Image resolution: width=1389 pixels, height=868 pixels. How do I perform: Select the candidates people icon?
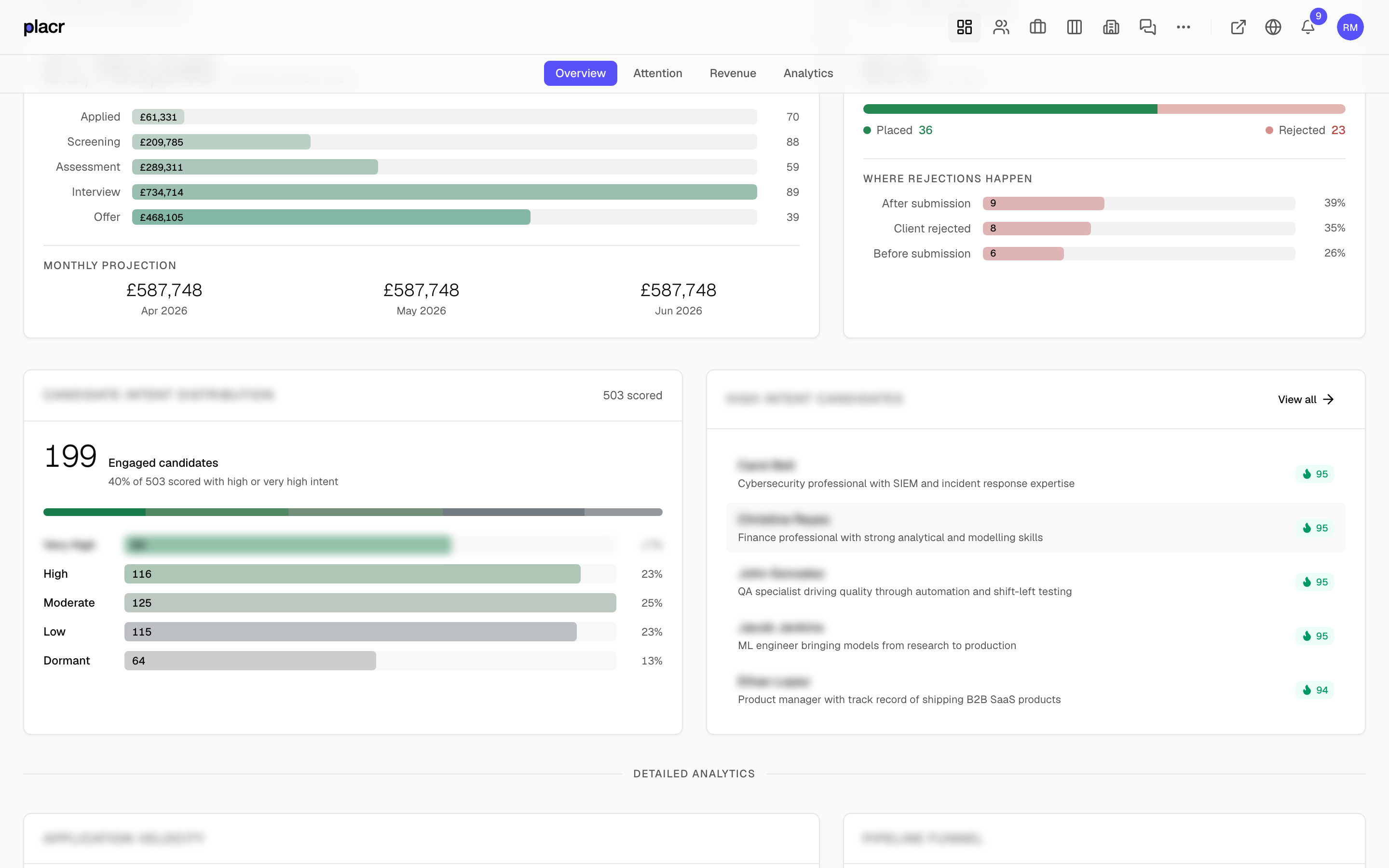click(x=1000, y=27)
